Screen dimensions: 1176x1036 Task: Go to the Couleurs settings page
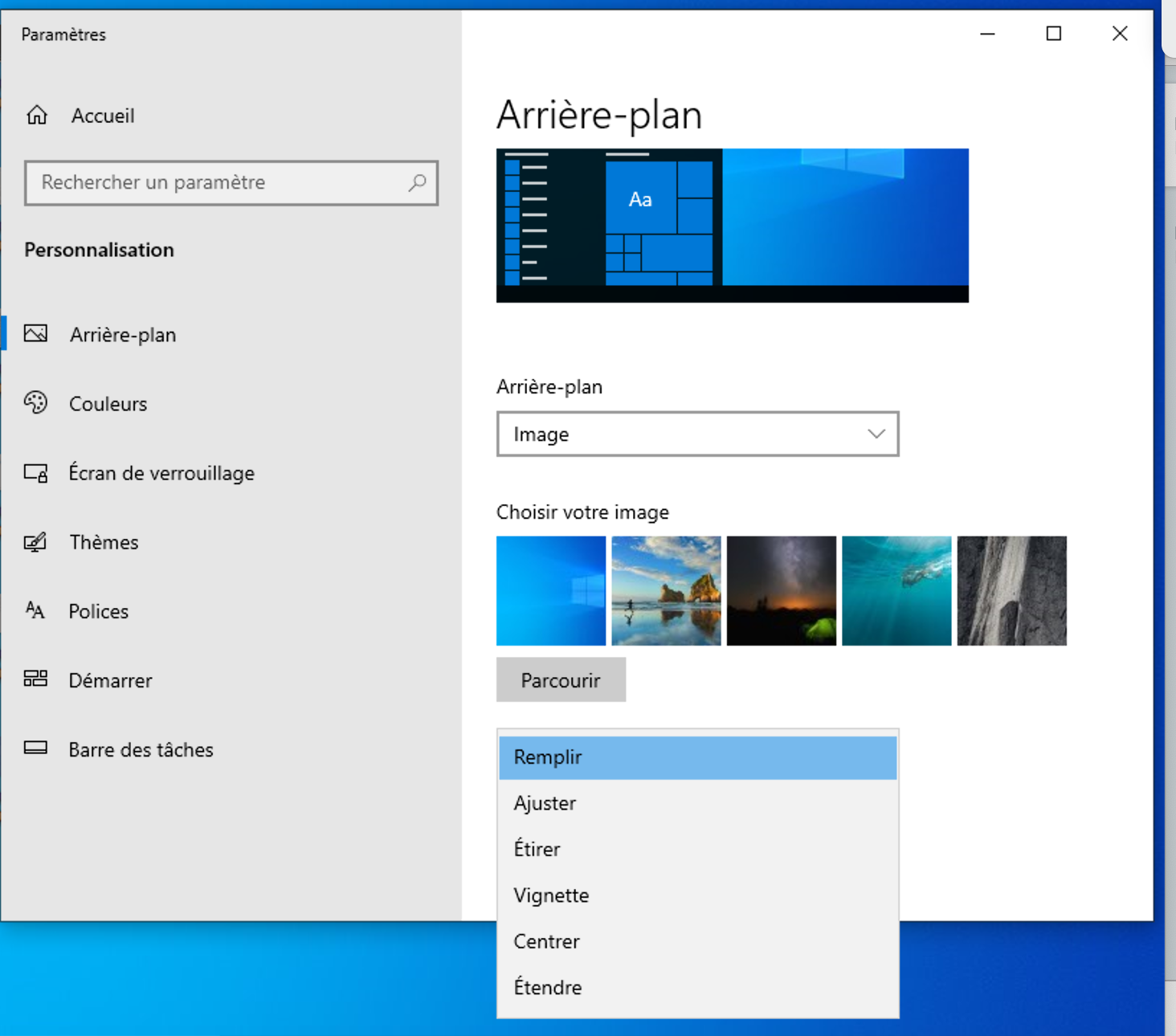(x=231, y=403)
